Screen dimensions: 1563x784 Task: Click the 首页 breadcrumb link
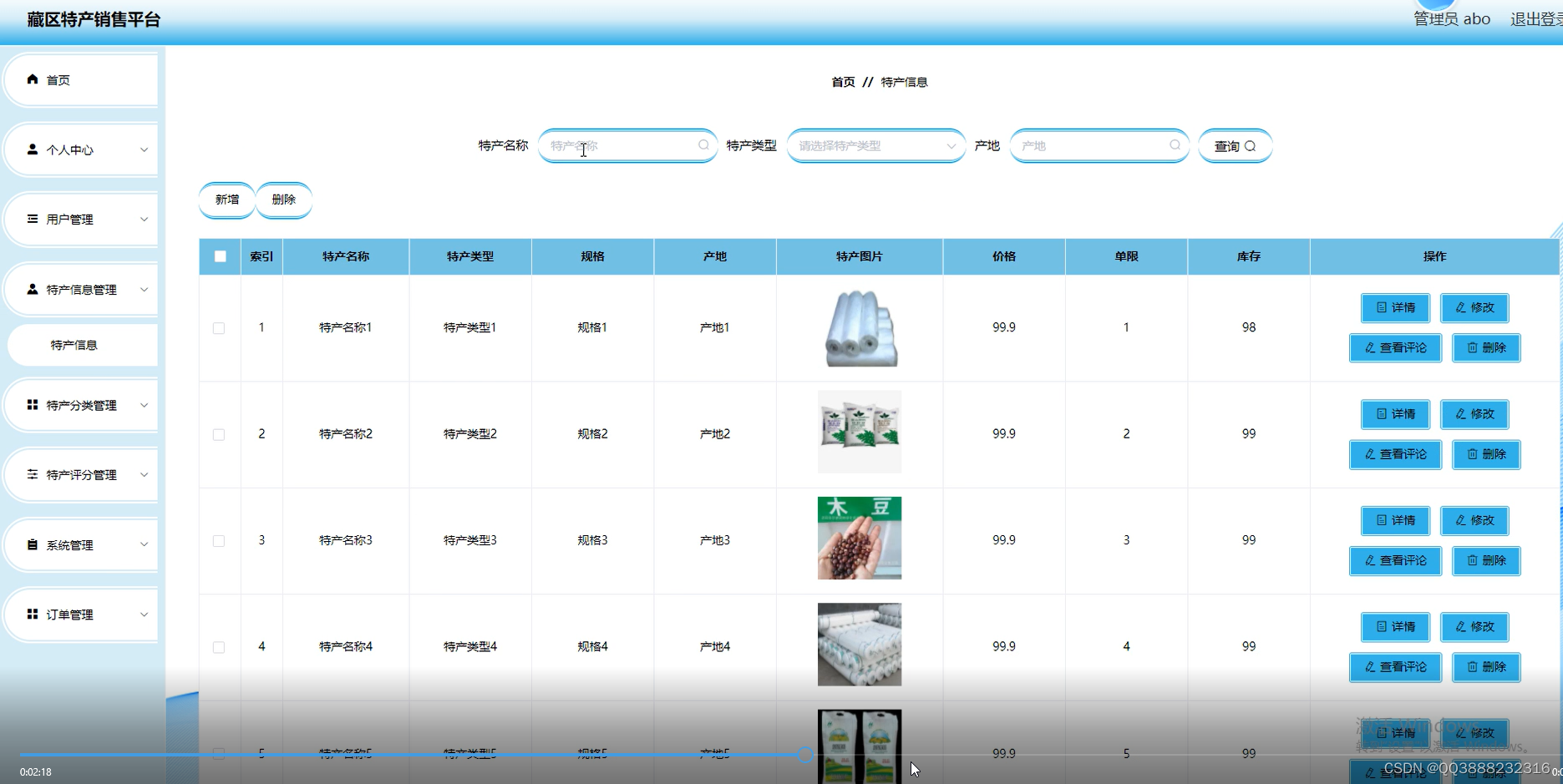tap(843, 82)
